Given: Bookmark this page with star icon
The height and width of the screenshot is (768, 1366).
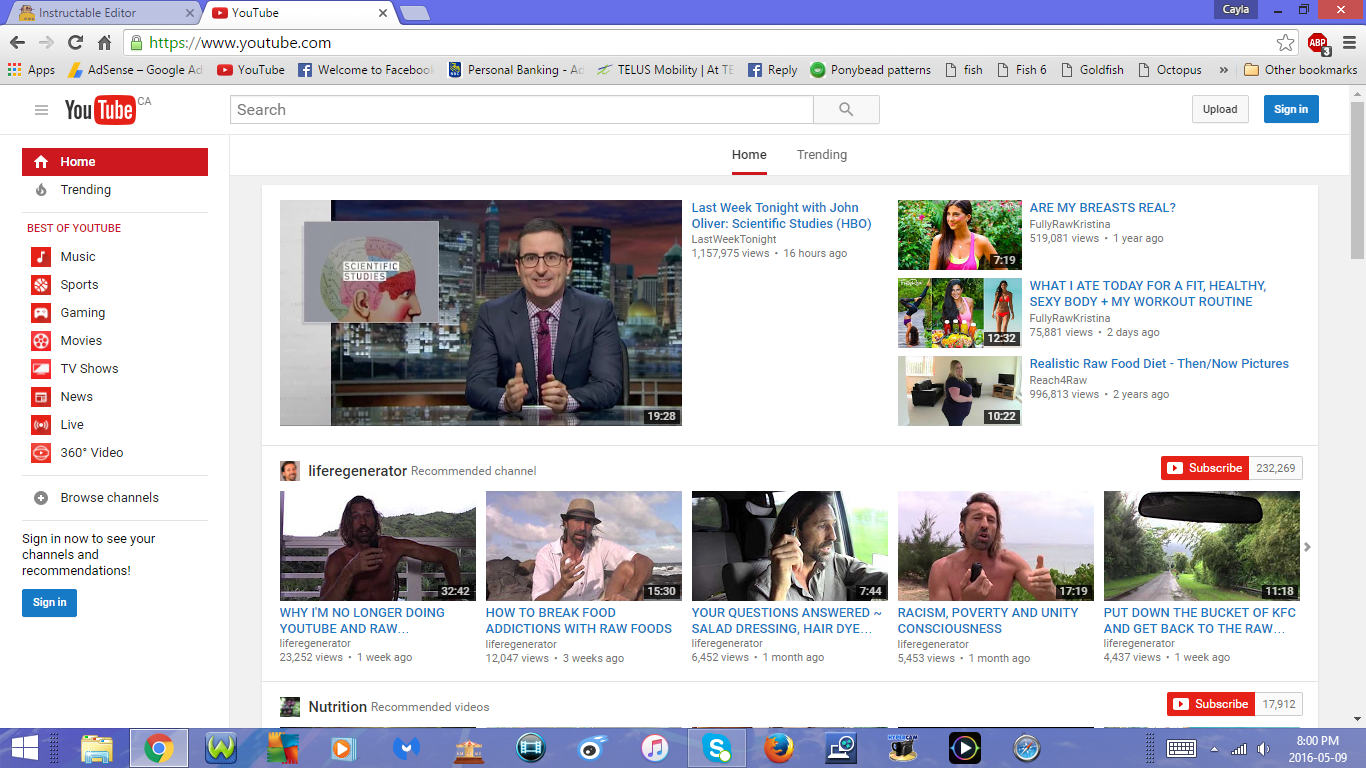Looking at the screenshot, I should click(x=1286, y=43).
